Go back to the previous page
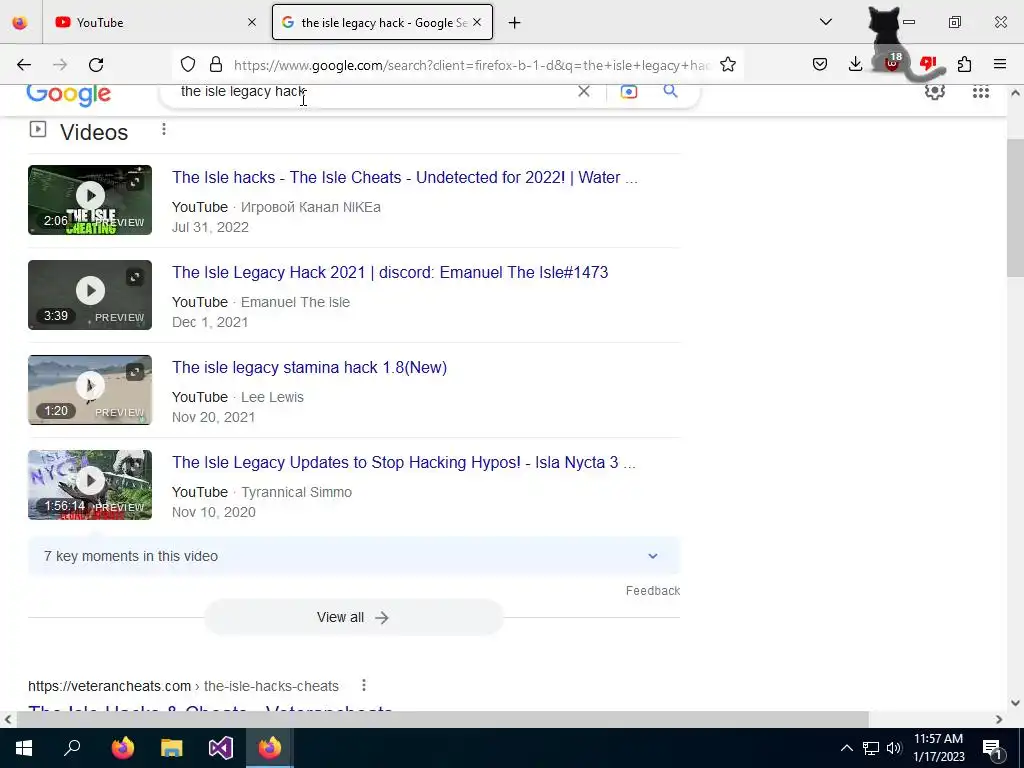 (24, 65)
